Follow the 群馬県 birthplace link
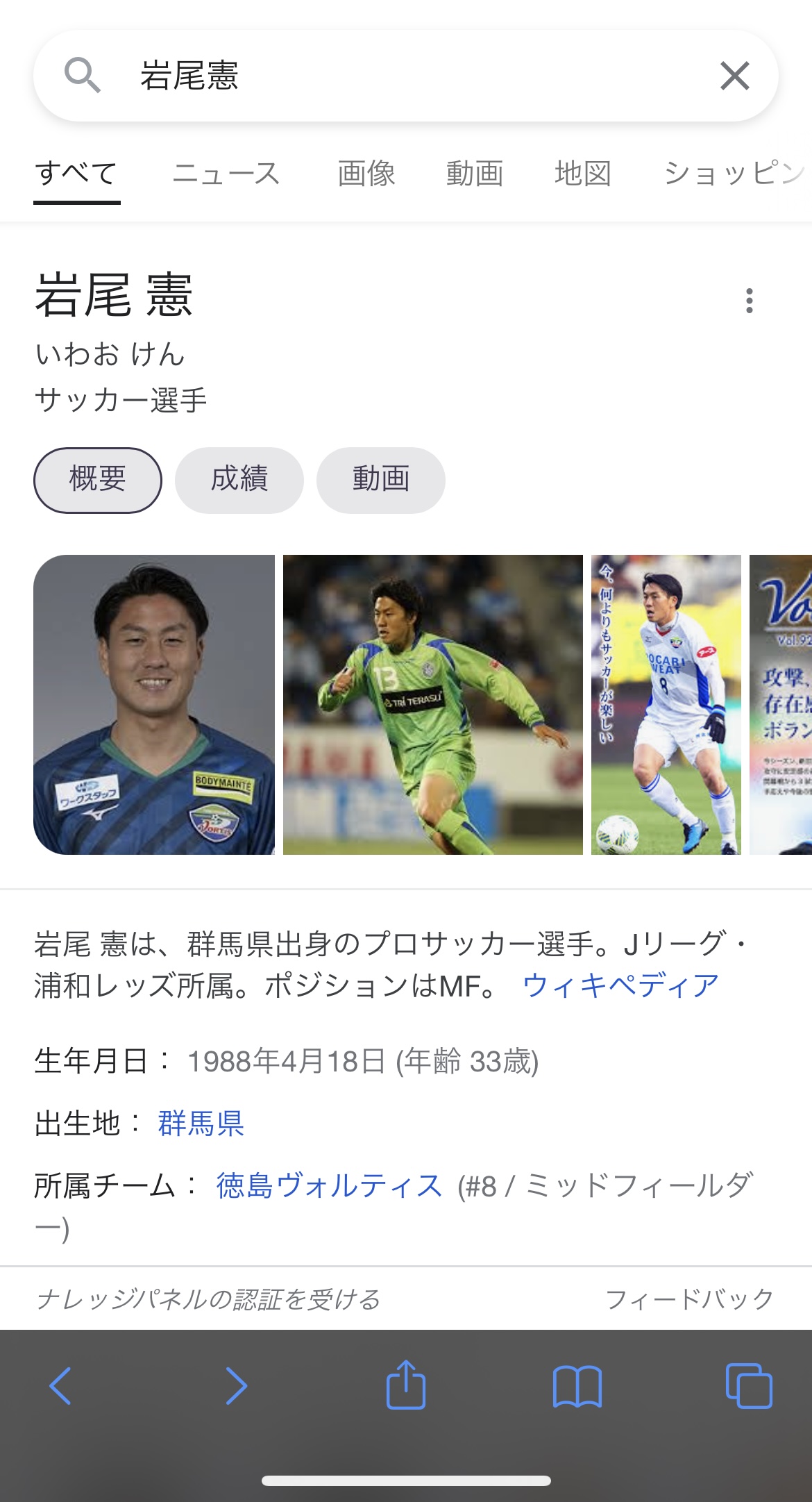Viewport: 812px width, 1502px height. click(201, 1123)
